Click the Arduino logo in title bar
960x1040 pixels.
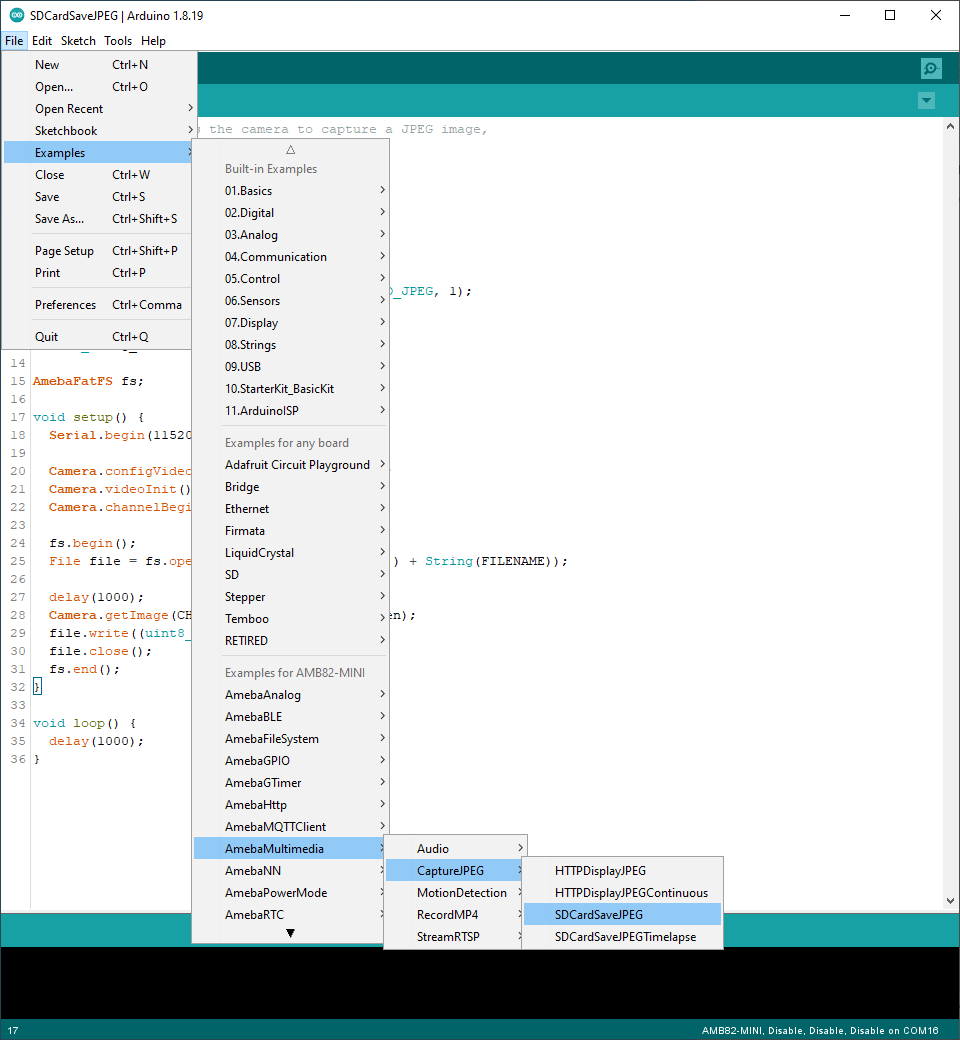(17, 15)
